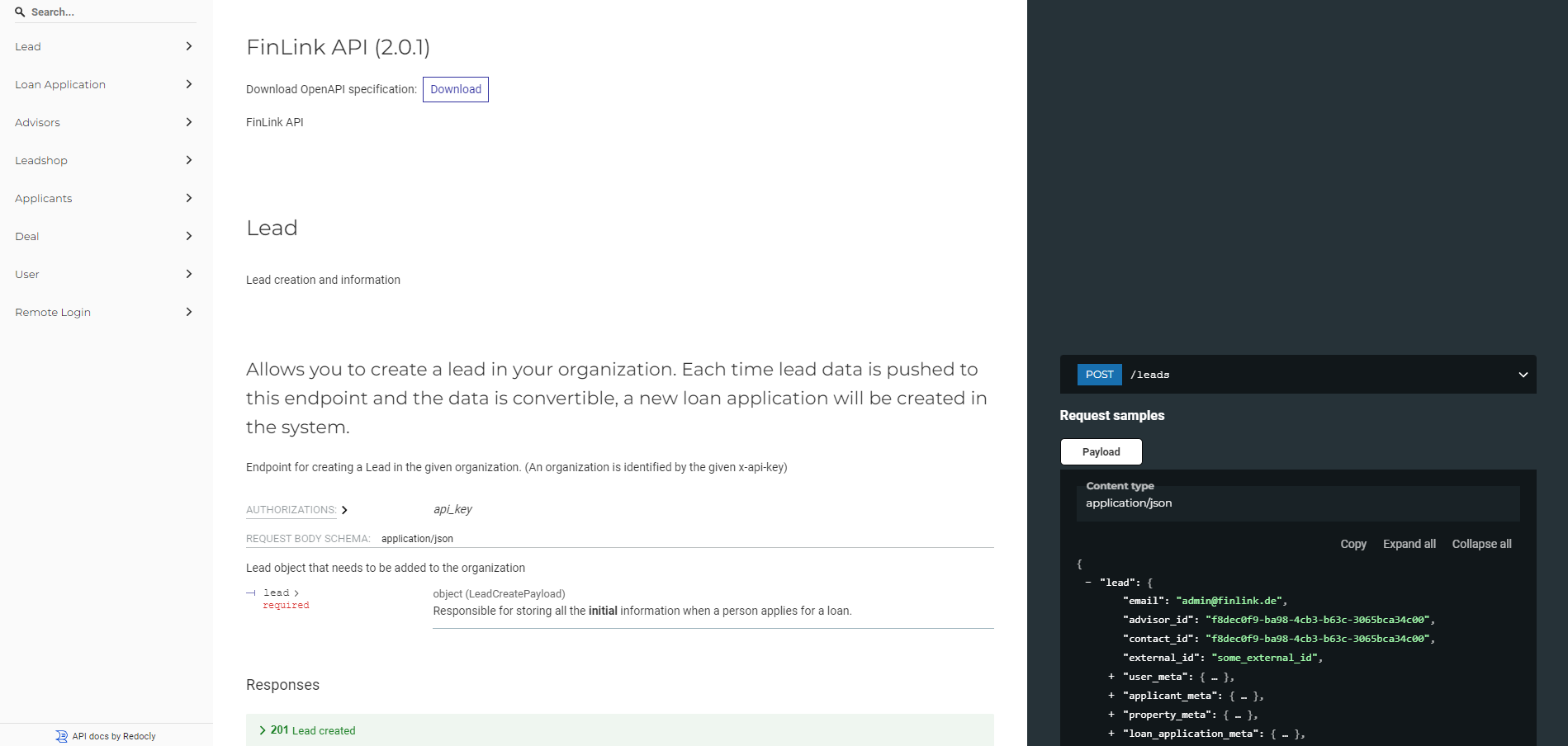Click the "advisor_id" UUID value
This screenshot has width=1568, height=746.
(1317, 620)
